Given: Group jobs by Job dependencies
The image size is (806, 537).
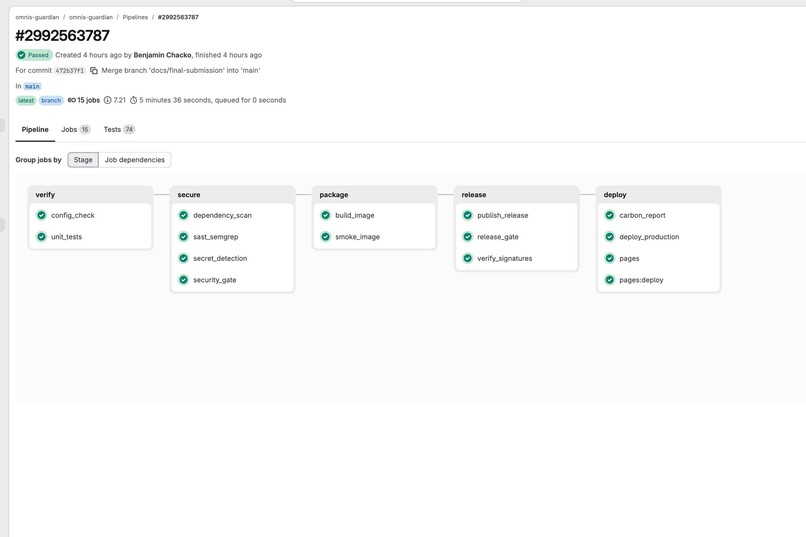Looking at the screenshot, I should [x=135, y=160].
